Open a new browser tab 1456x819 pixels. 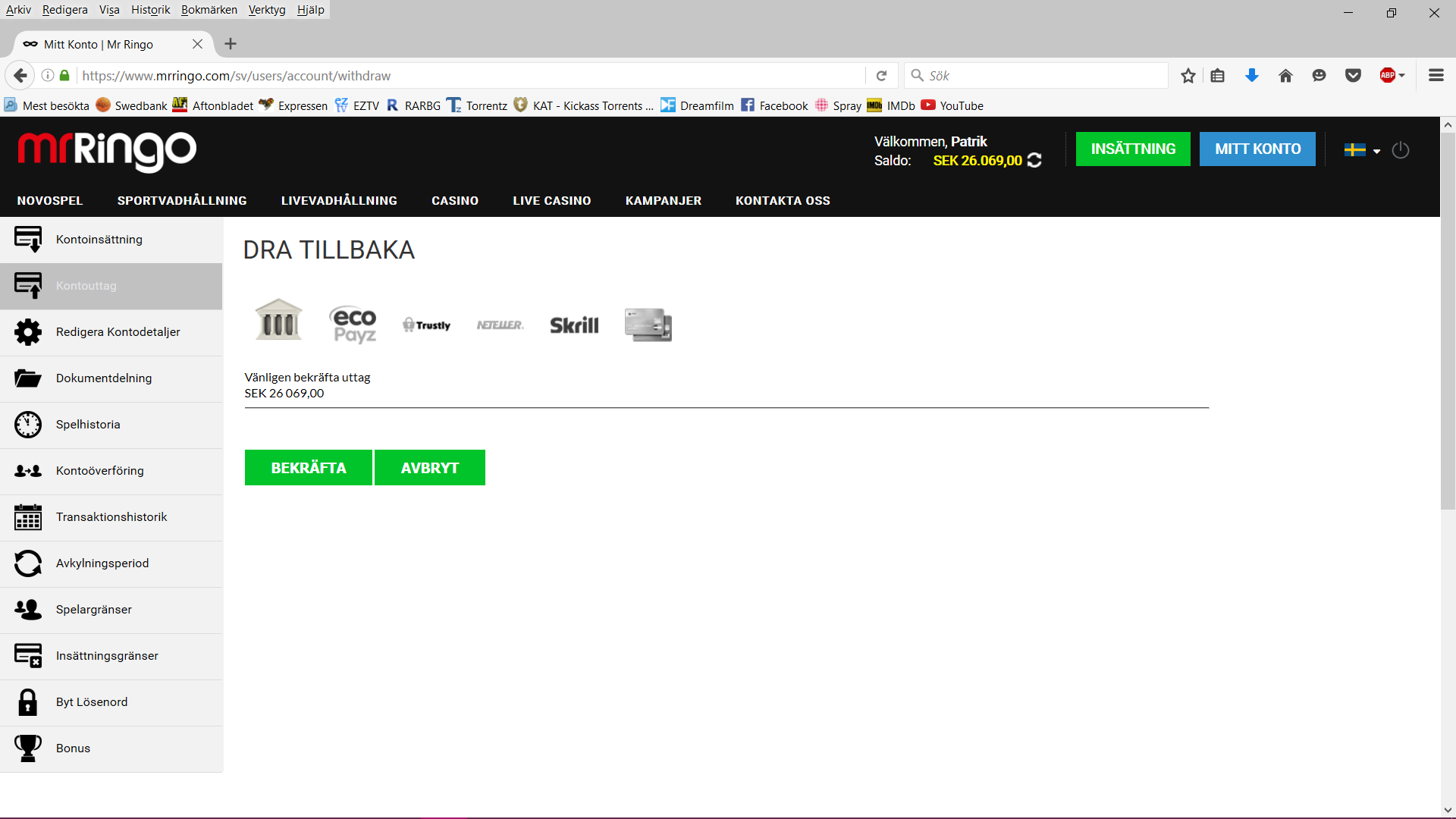pos(231,44)
